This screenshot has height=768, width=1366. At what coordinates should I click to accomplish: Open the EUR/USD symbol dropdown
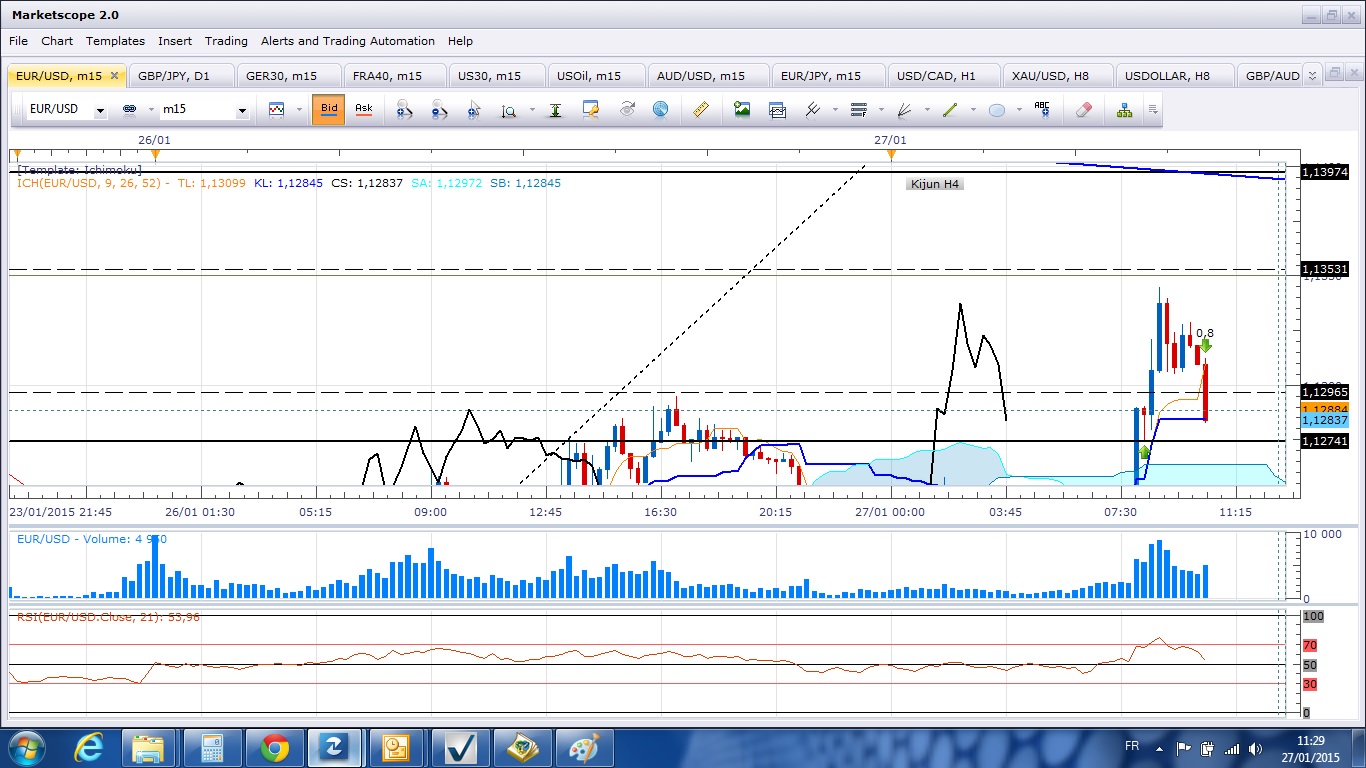(x=100, y=111)
